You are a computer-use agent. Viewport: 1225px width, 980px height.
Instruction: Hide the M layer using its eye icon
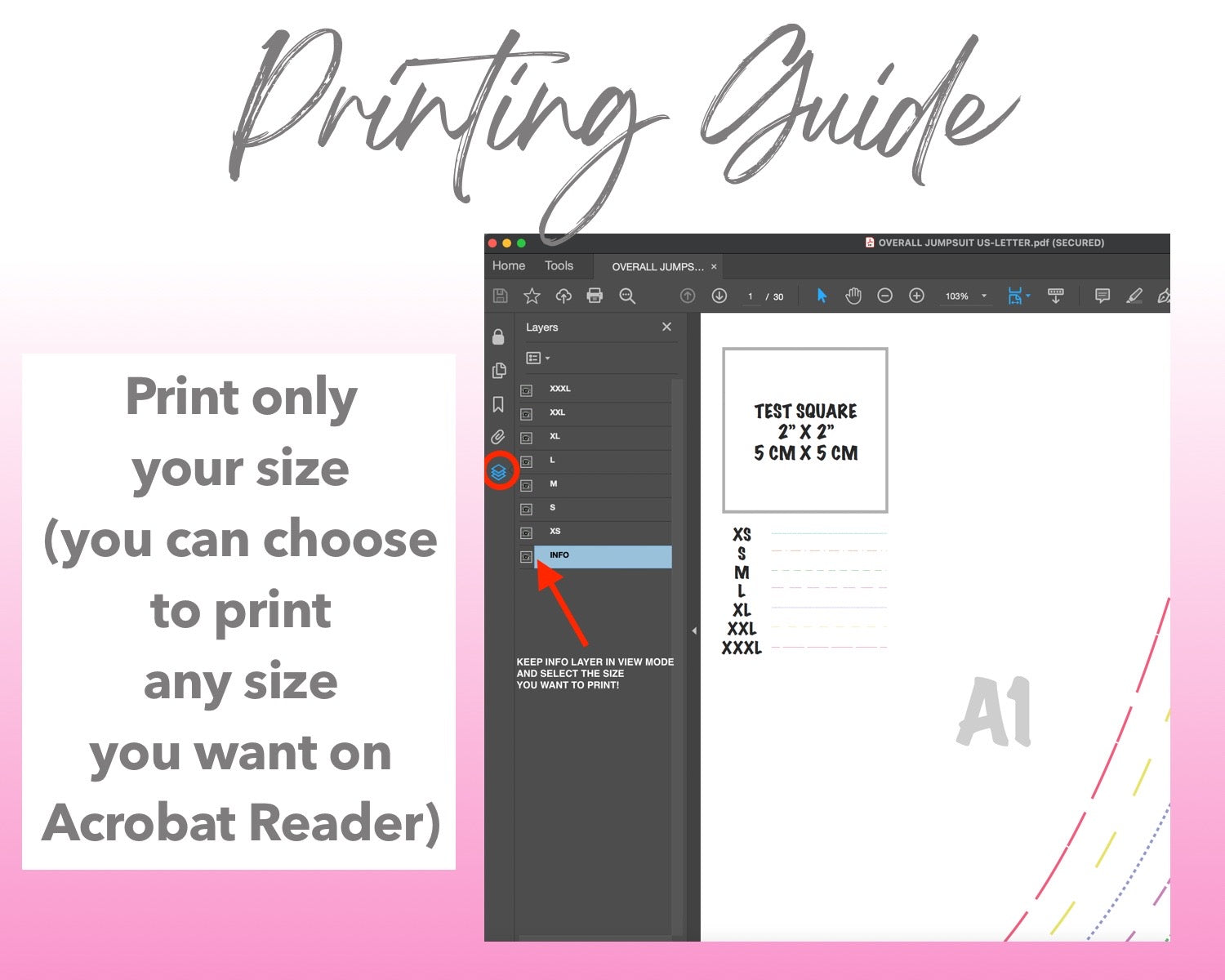coord(527,485)
